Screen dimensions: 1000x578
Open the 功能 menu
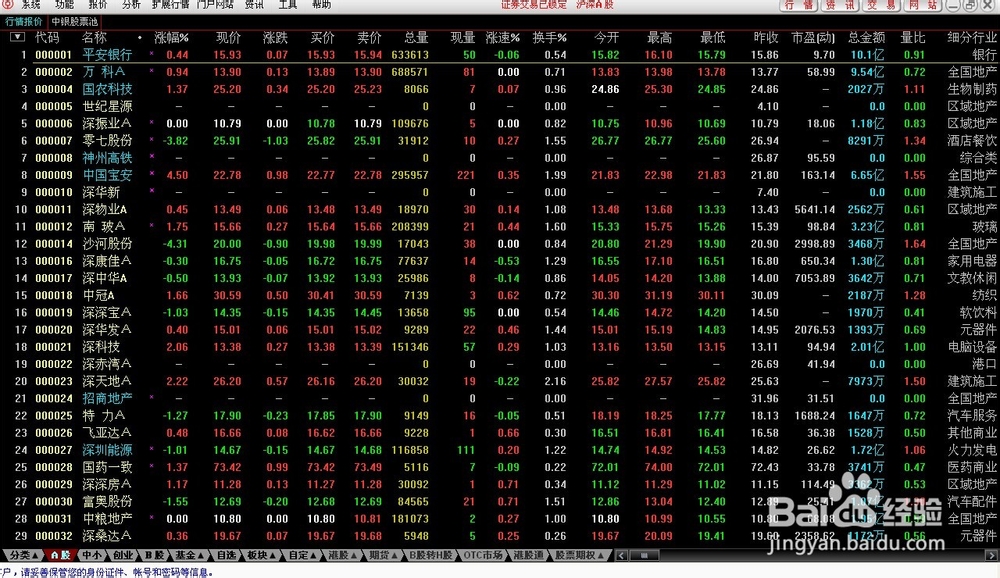[x=64, y=4]
